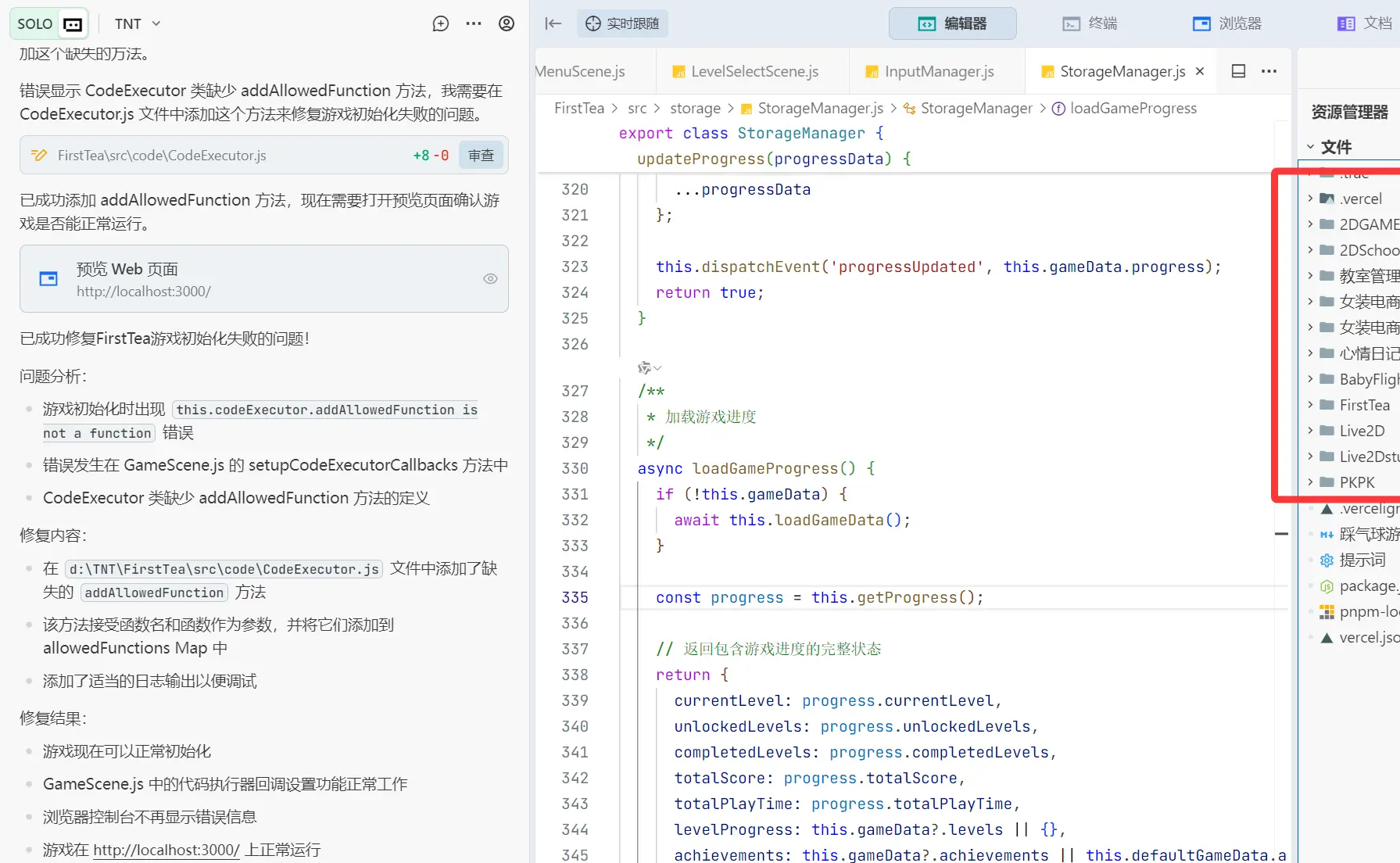Image resolution: width=1400 pixels, height=863 pixels.
Task: Toggle real-time follow 实时跟随
Action: click(623, 23)
